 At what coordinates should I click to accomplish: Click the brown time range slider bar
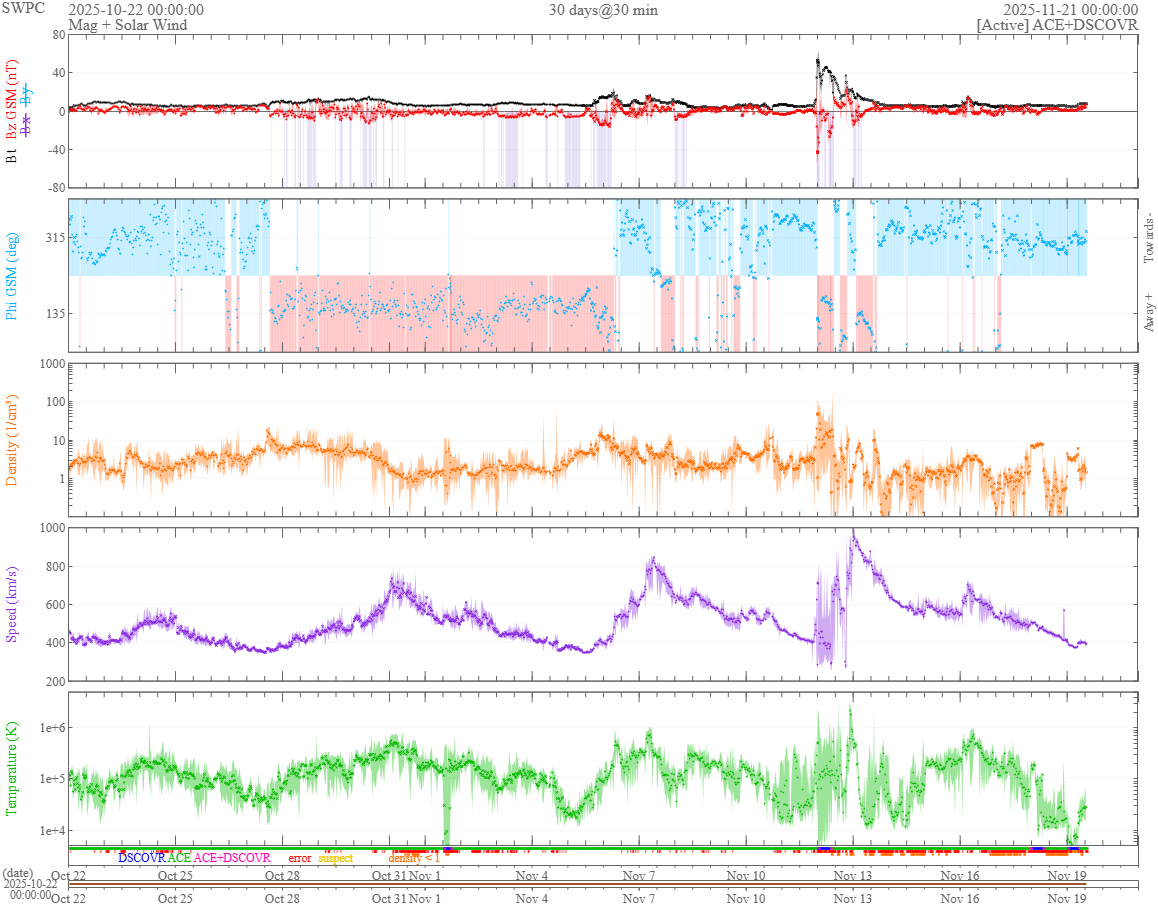(577, 884)
